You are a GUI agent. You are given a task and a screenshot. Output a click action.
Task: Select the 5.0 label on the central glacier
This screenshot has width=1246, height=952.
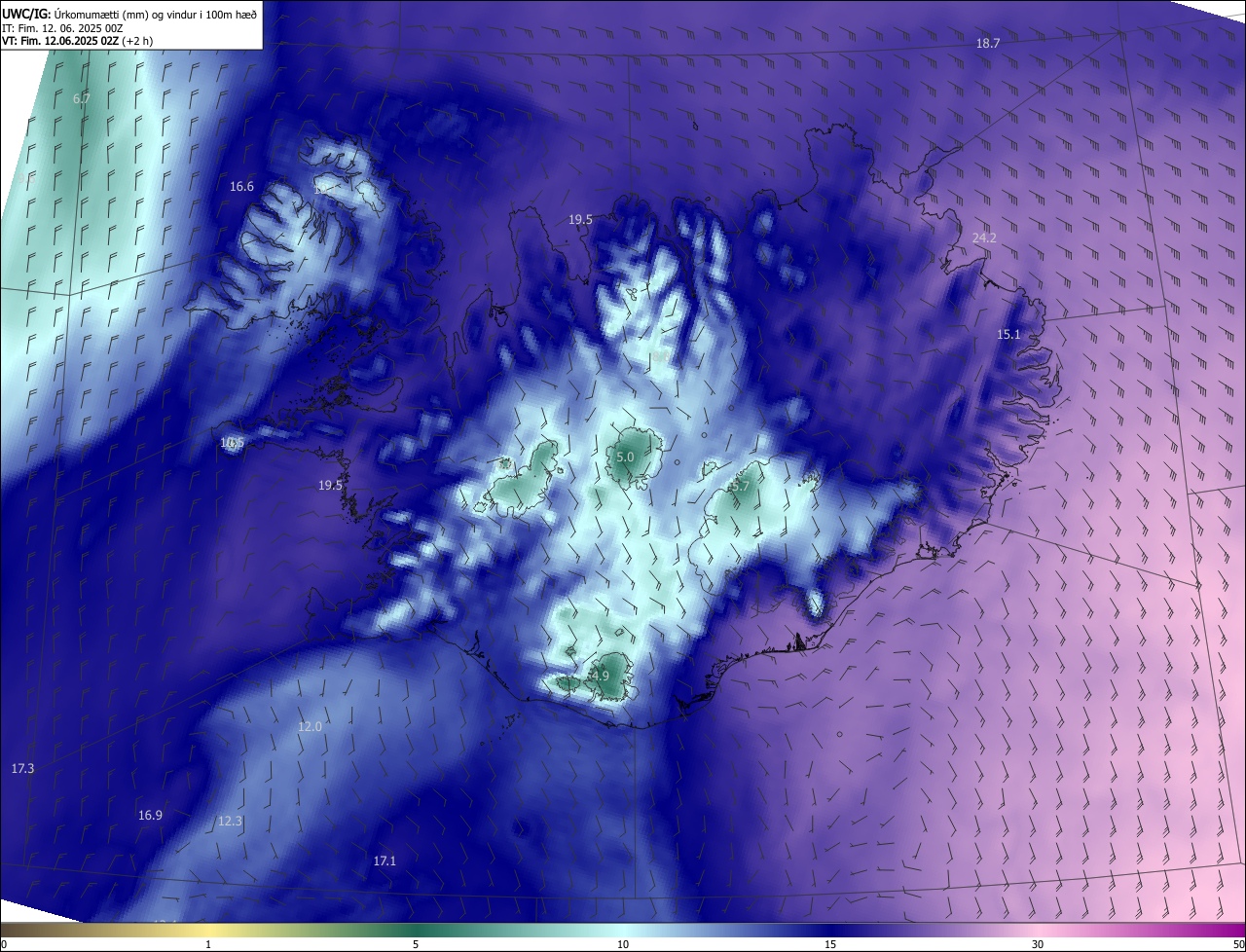coord(625,457)
